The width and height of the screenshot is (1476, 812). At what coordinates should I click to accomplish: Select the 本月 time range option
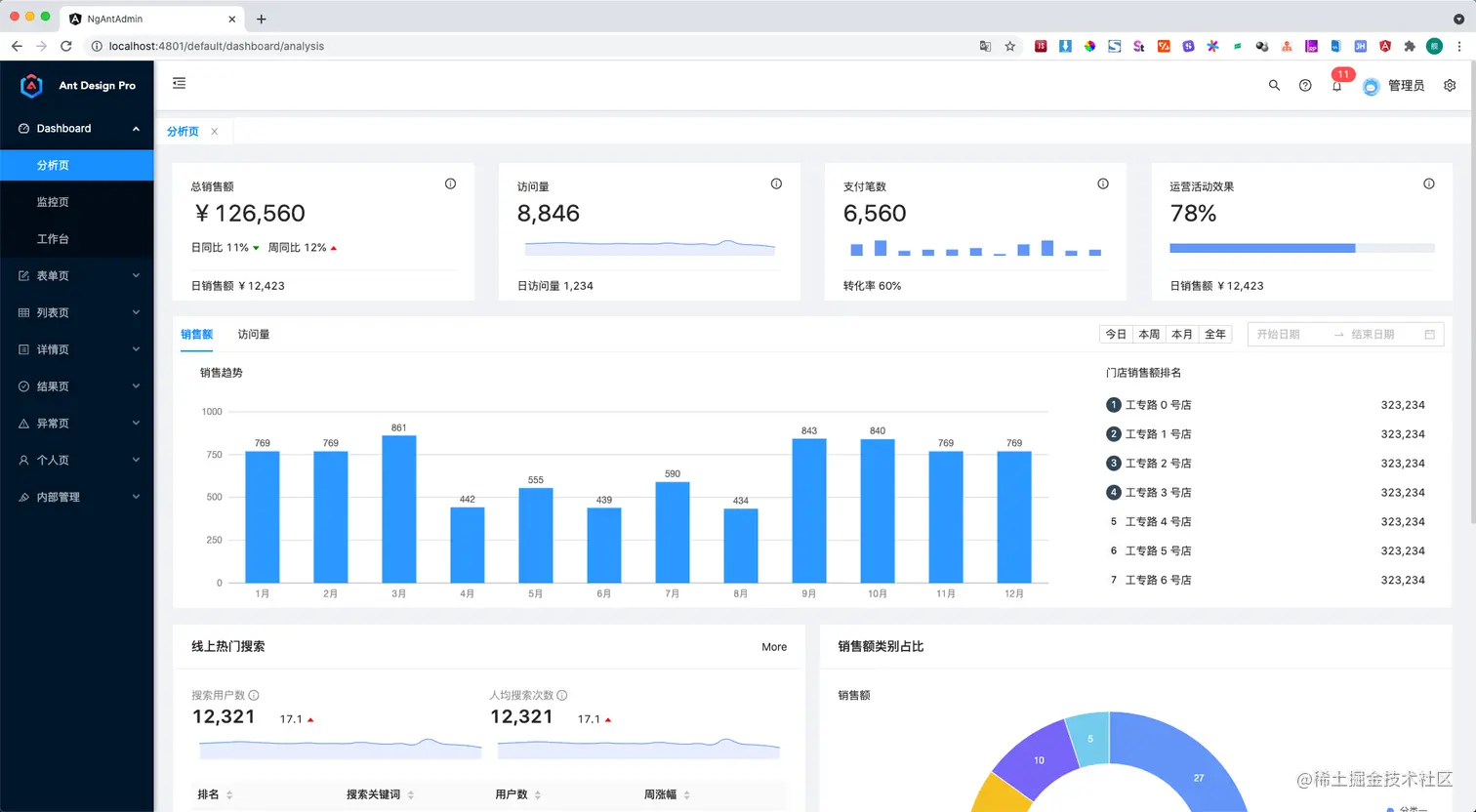(1182, 335)
